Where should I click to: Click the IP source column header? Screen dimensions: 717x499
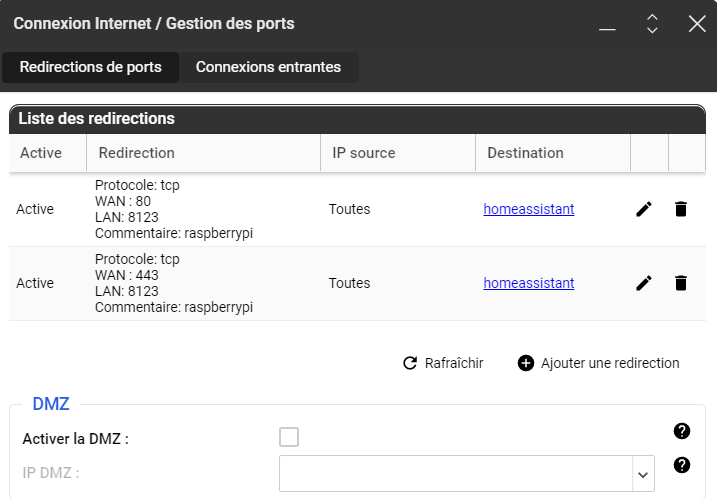tap(363, 153)
